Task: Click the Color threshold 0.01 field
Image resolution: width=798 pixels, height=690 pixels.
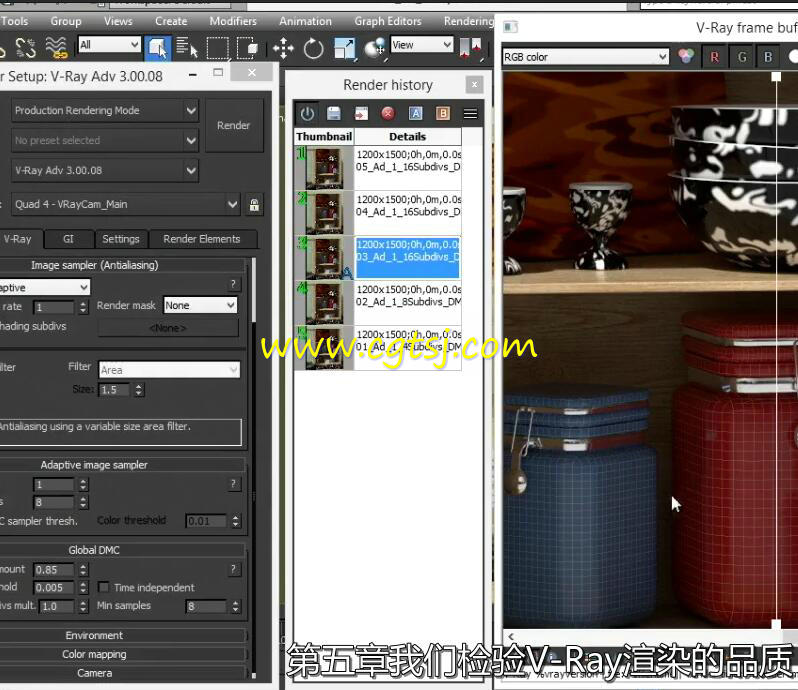Action: tap(206, 521)
